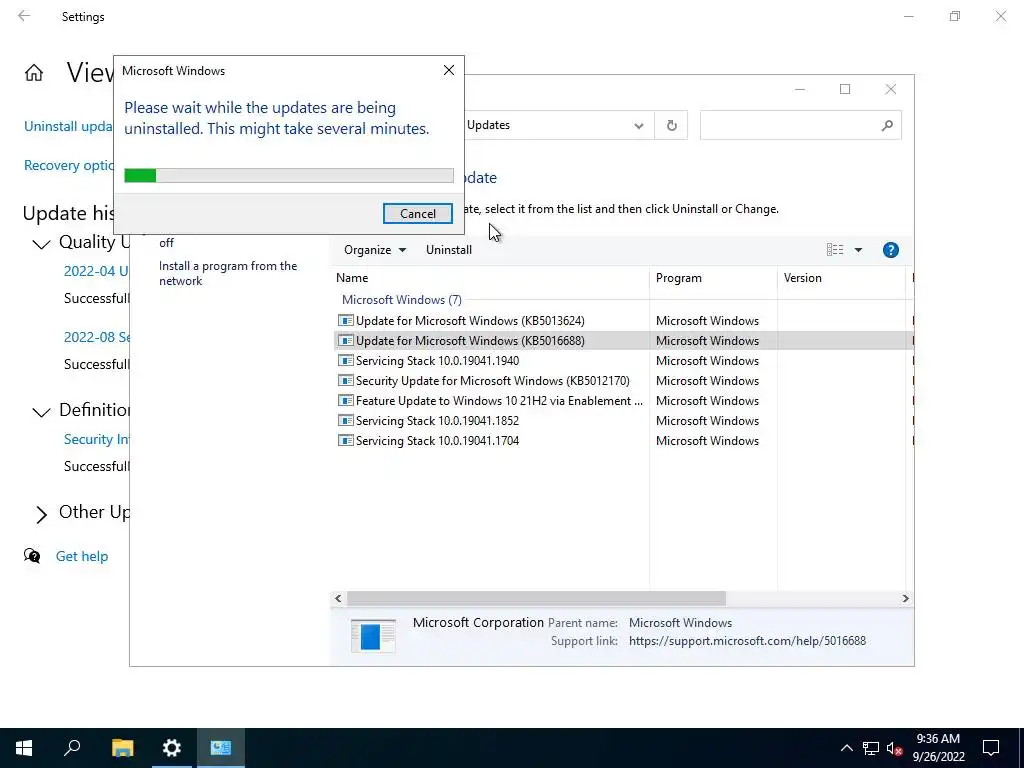The height and width of the screenshot is (768, 1024).
Task: Collapse the Definition Updates section
Action: 41,411
